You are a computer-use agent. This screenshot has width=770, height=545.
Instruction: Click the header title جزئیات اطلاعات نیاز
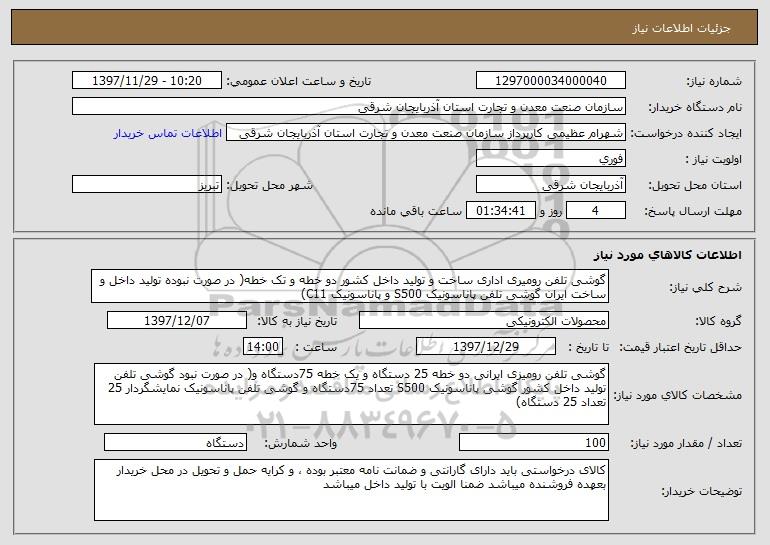(x=681, y=28)
